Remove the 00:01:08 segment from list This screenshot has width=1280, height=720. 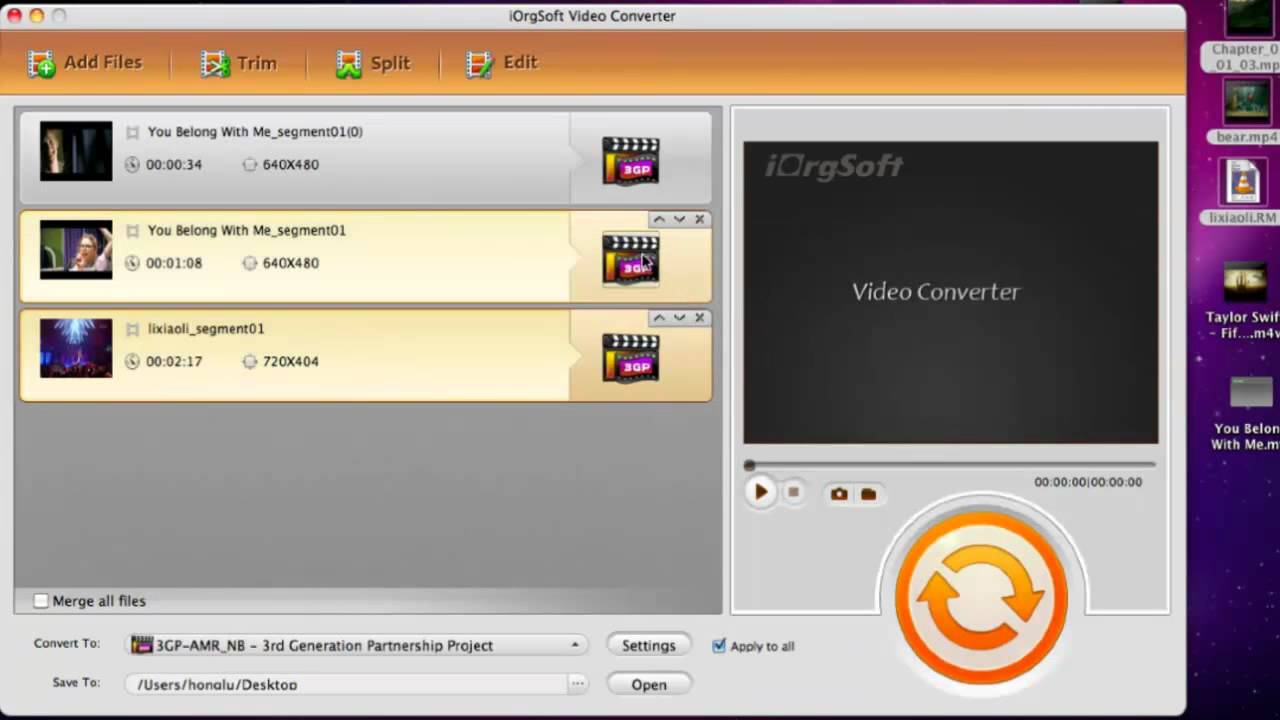coord(699,219)
